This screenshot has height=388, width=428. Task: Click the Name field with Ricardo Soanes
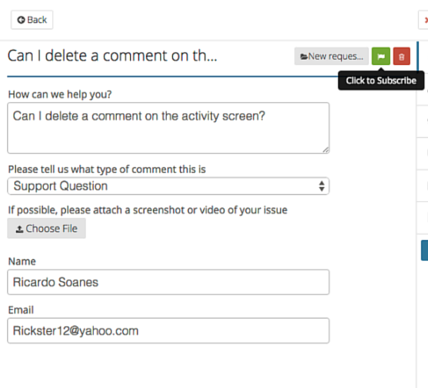point(168,282)
